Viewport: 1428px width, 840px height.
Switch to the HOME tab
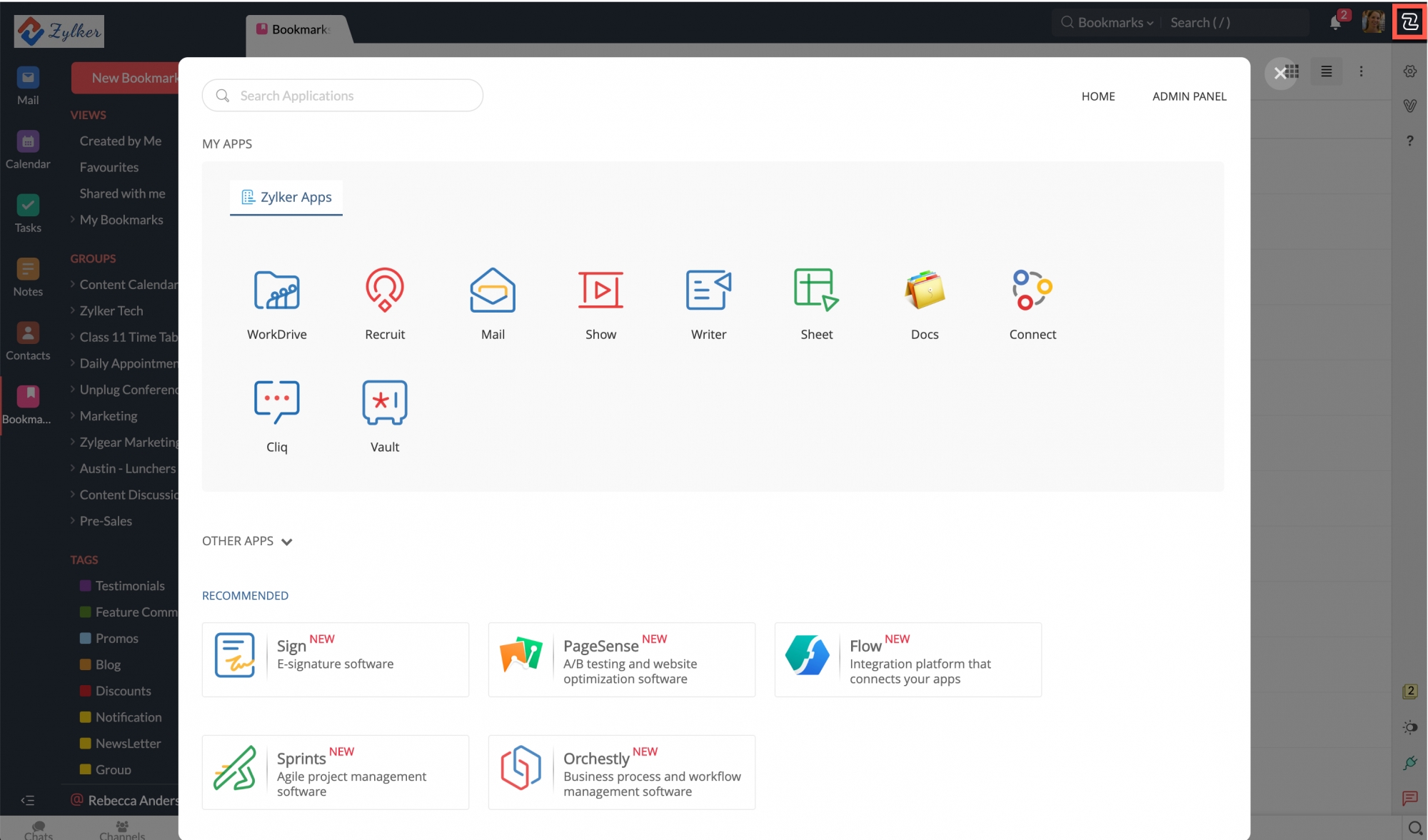(1098, 96)
